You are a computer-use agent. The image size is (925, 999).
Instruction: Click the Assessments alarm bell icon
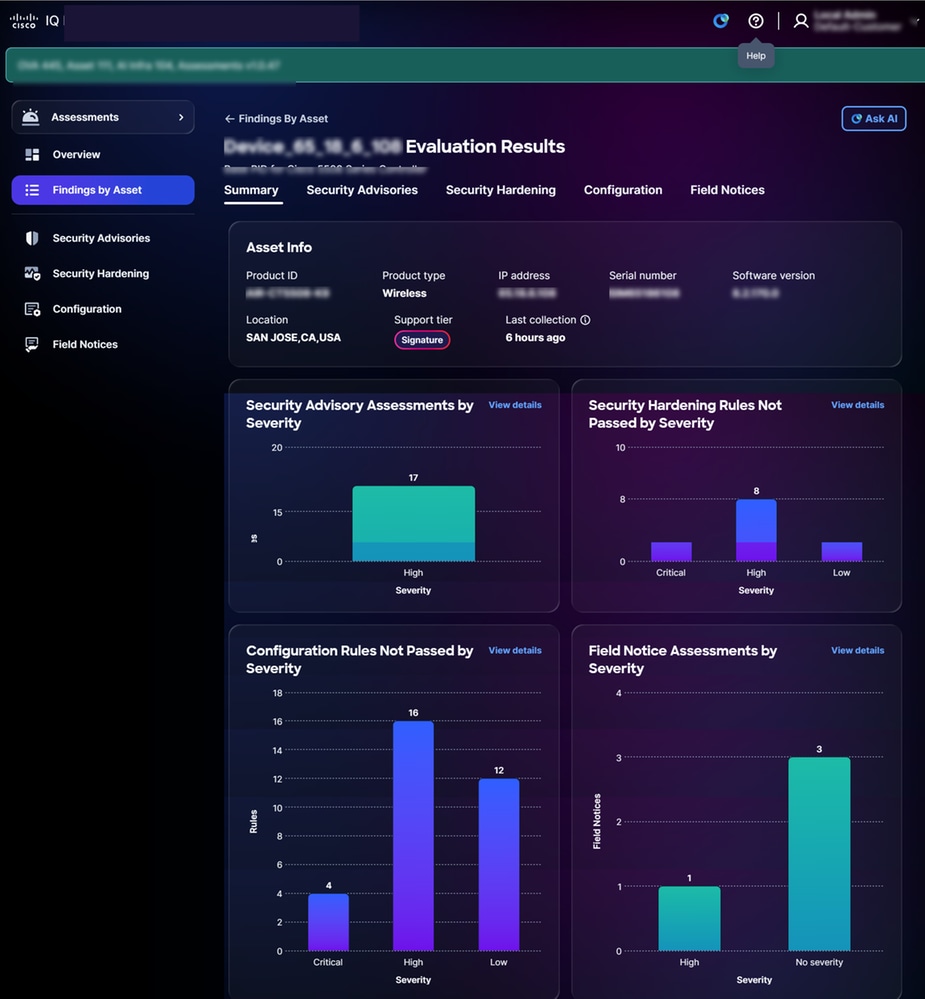pyautogui.click(x=31, y=117)
